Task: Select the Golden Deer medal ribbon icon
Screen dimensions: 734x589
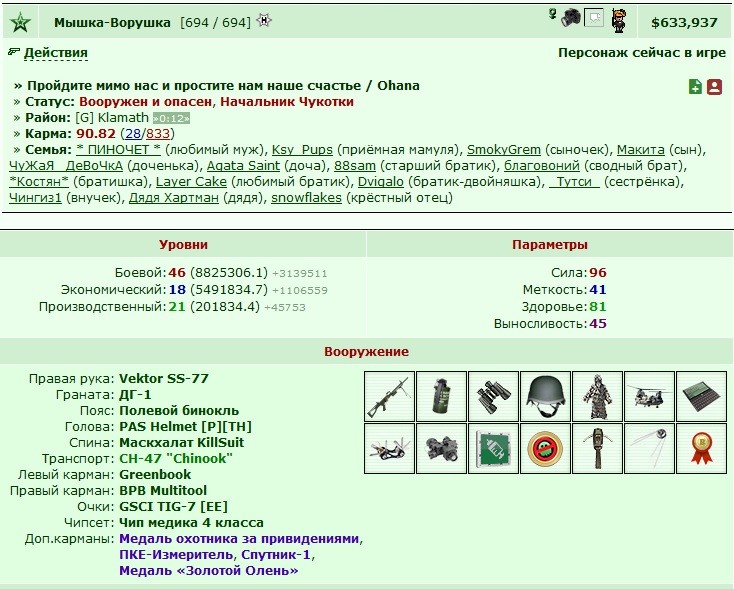Action: (701, 449)
